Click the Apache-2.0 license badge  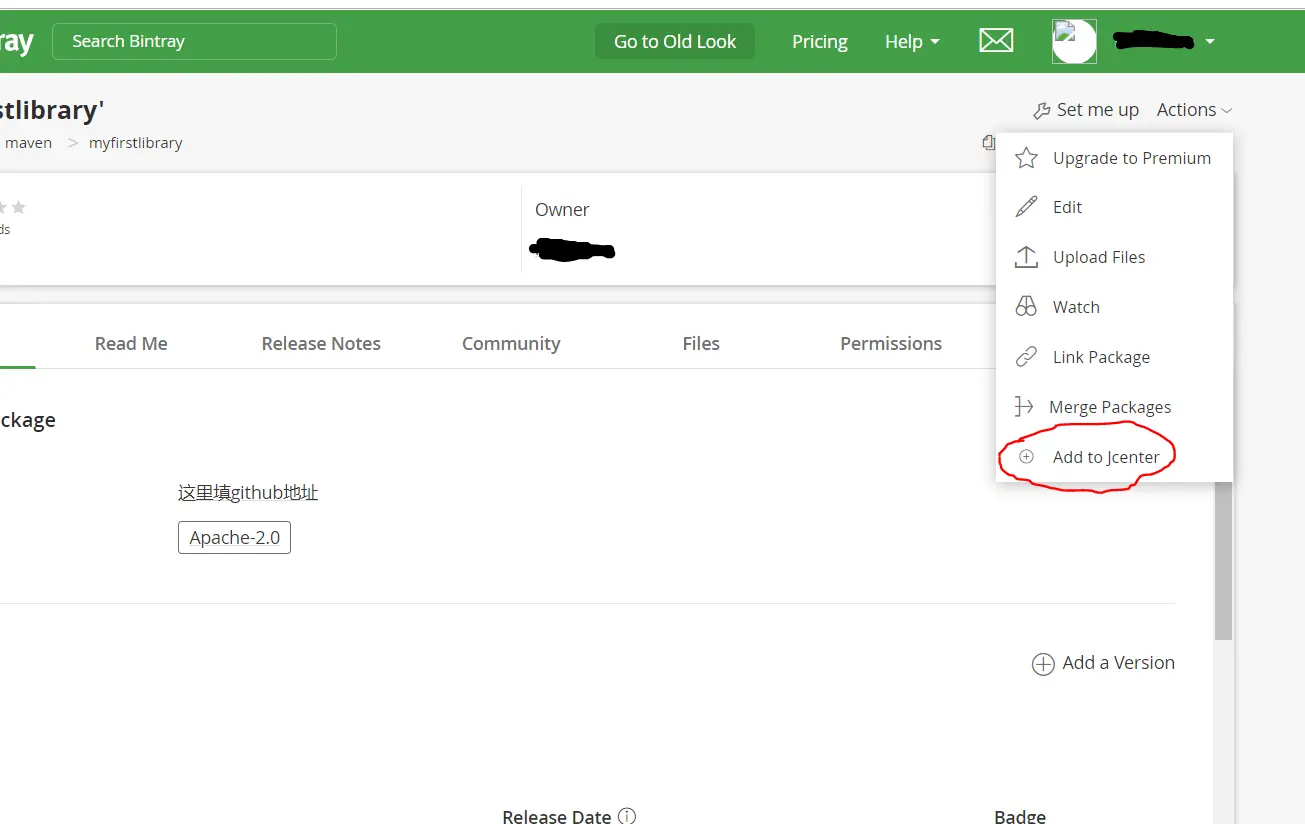(234, 537)
